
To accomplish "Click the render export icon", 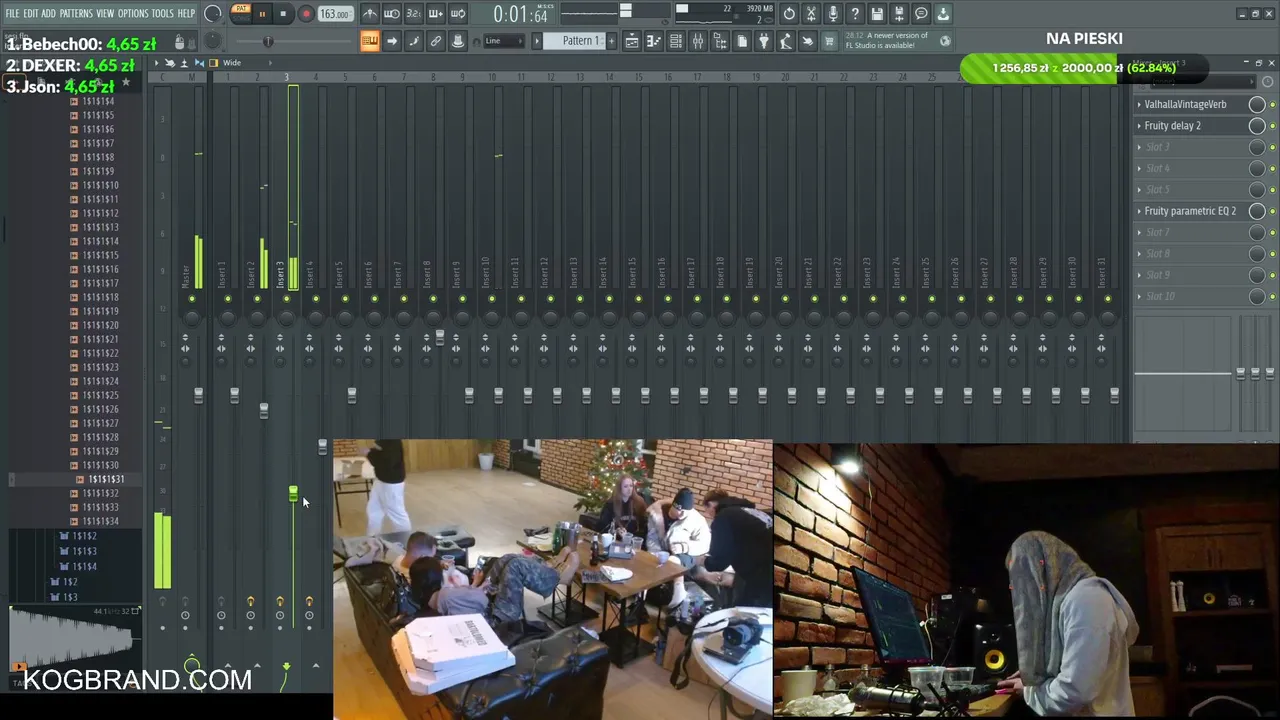I will coord(899,14).
